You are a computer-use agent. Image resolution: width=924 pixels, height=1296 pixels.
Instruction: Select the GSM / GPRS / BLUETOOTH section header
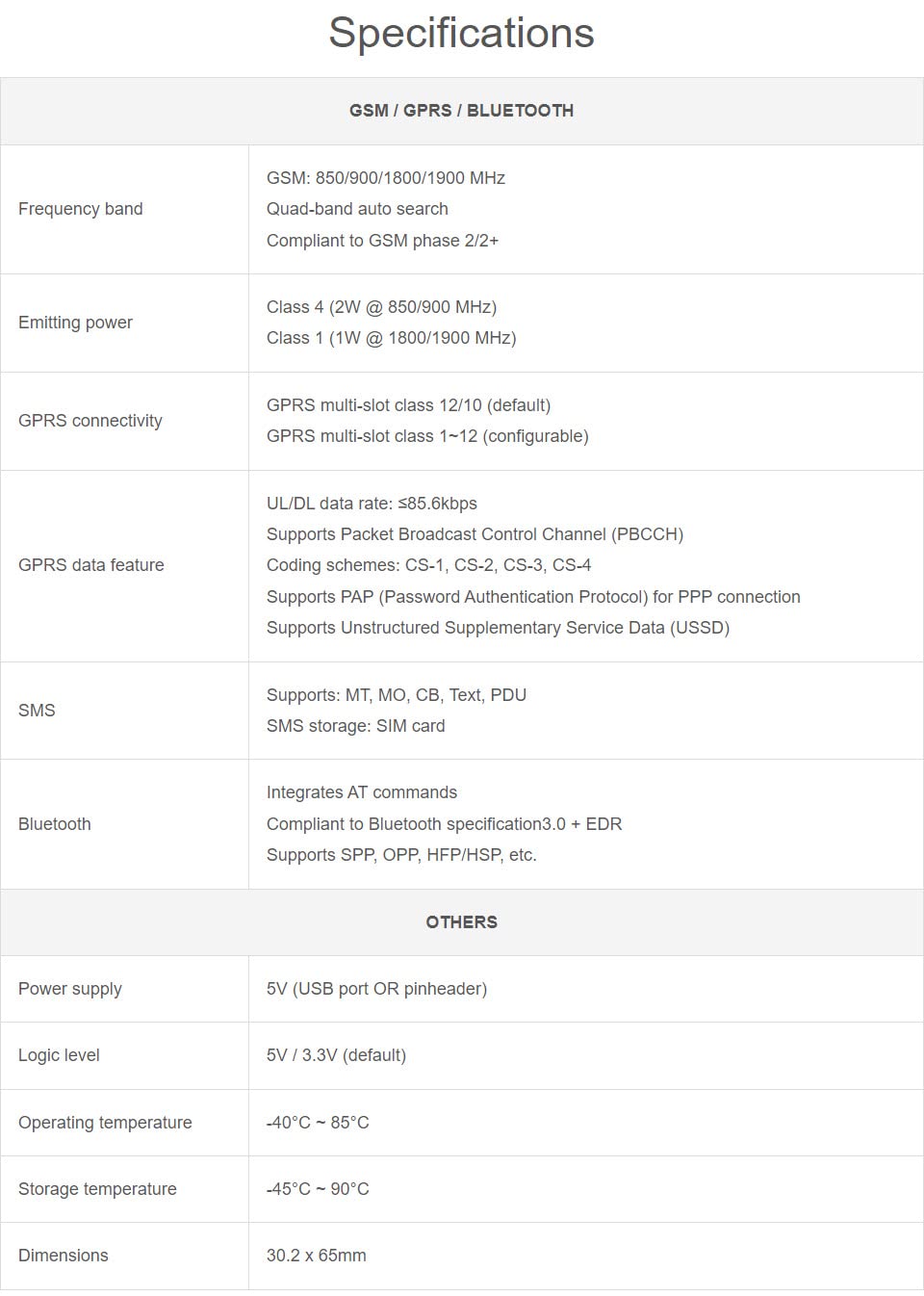pos(461,111)
